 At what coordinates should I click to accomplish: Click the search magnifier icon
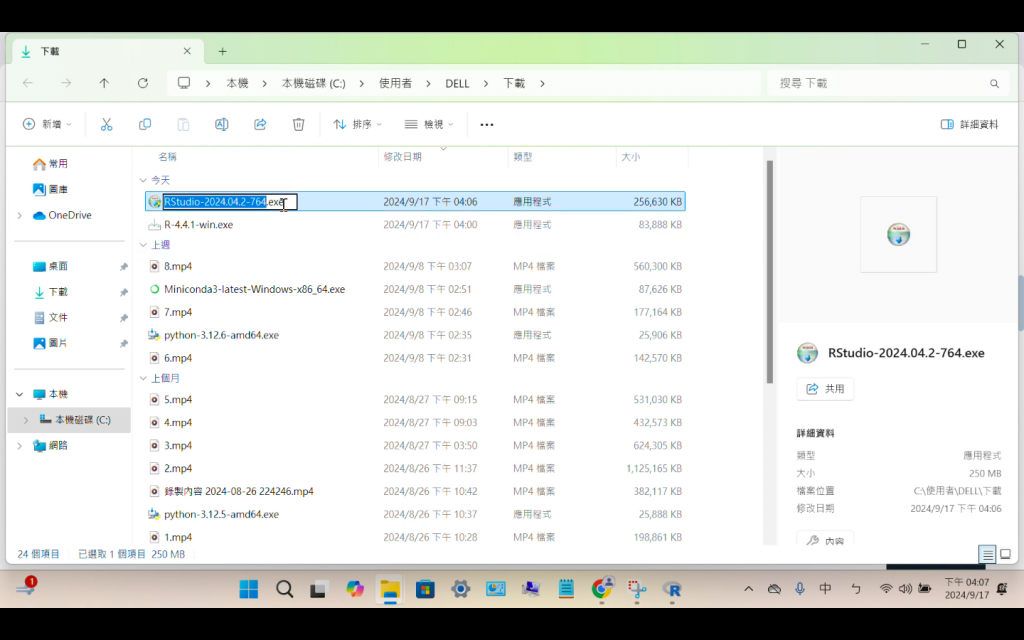[x=994, y=84]
